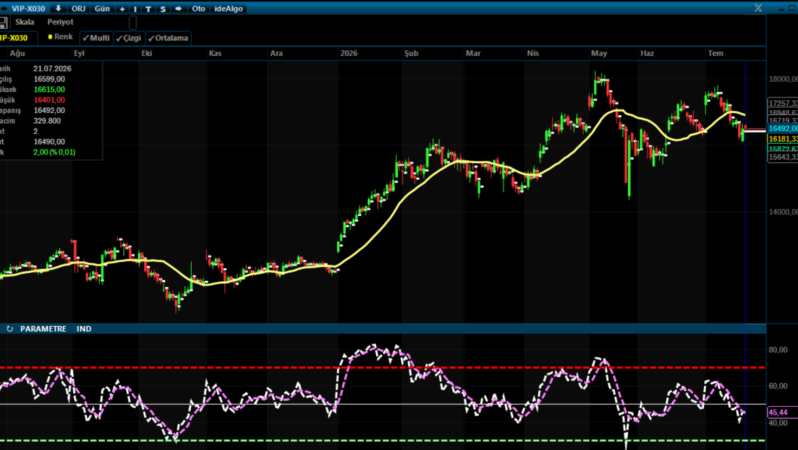Select the I tool in top toolbar

[x=135, y=9]
